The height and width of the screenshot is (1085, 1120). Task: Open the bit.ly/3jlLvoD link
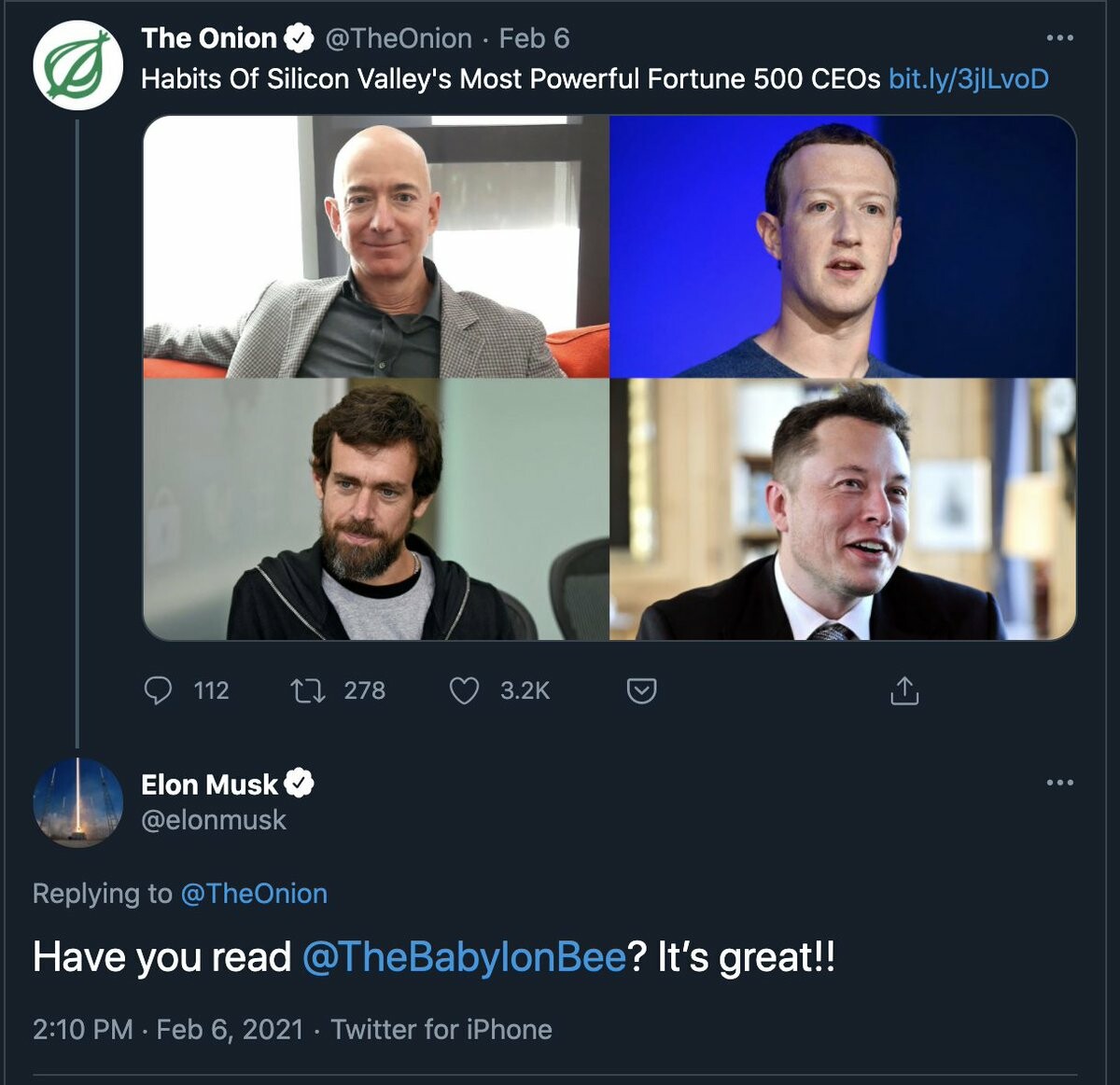coord(968,78)
